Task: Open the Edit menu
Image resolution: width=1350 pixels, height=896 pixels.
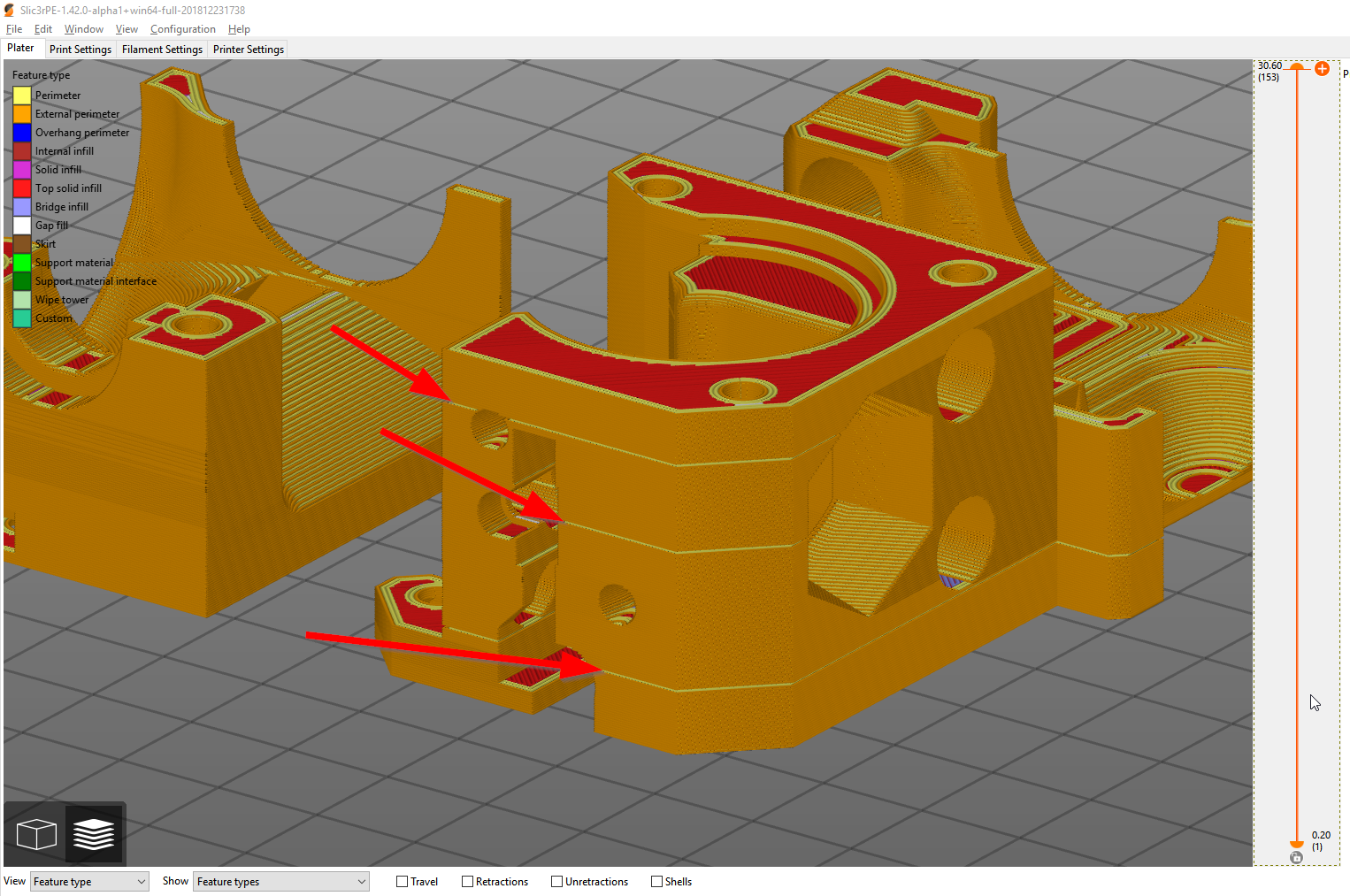Action: [x=43, y=29]
